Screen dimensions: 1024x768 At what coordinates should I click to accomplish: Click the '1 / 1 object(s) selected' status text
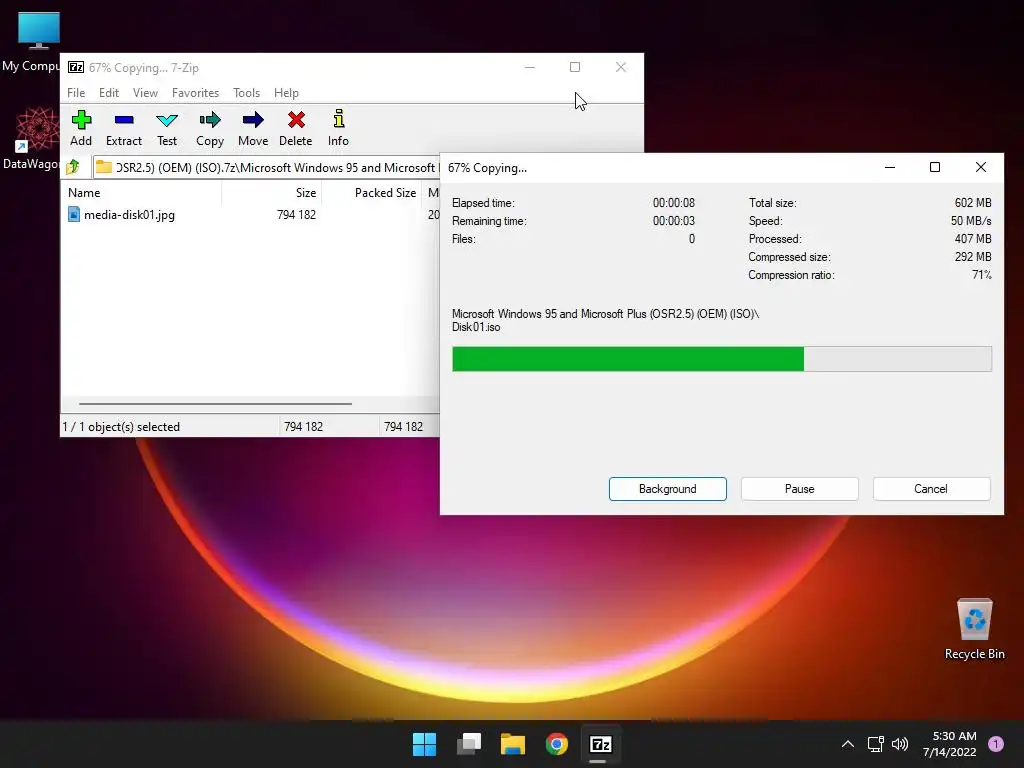[121, 426]
